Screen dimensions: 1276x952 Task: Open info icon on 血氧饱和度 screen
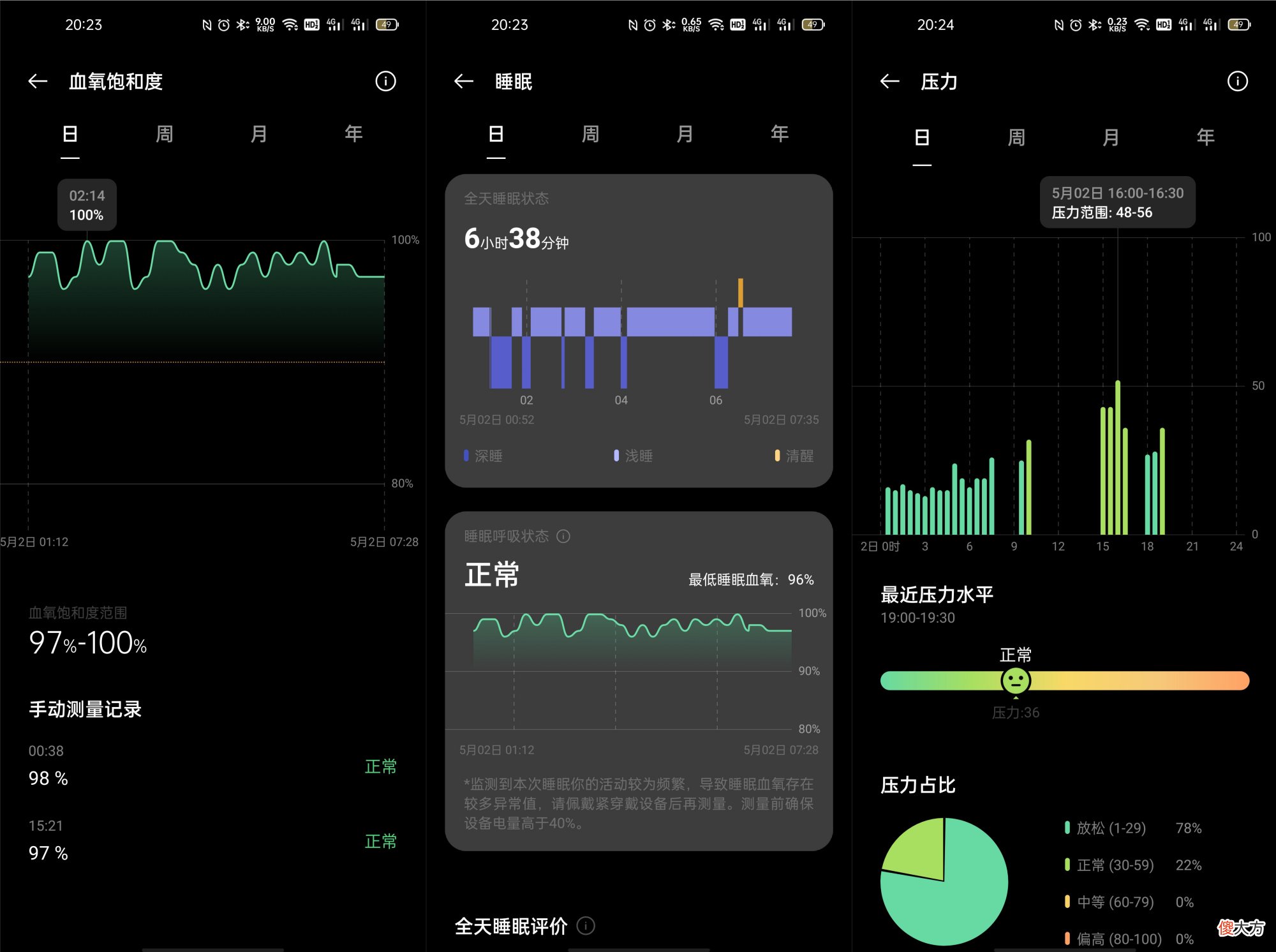click(385, 81)
